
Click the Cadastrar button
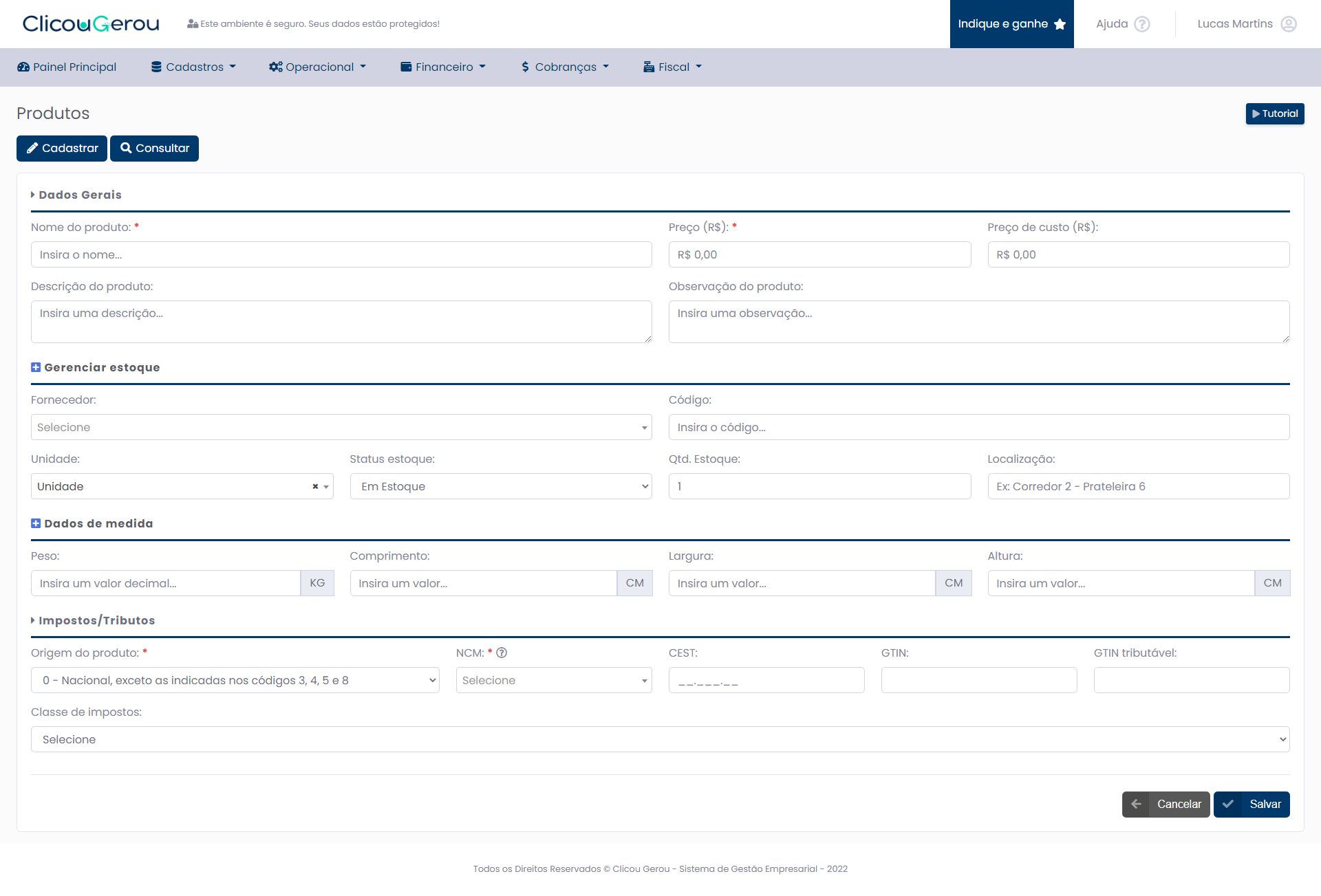pyautogui.click(x=62, y=149)
